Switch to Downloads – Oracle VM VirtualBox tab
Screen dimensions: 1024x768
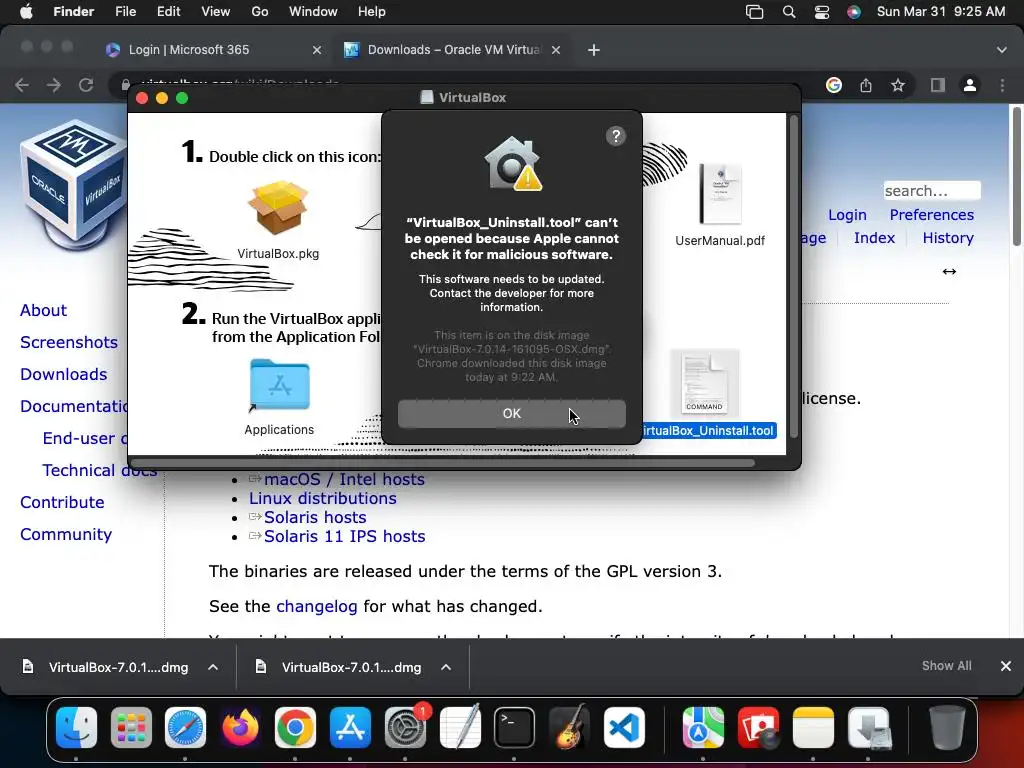(x=453, y=50)
